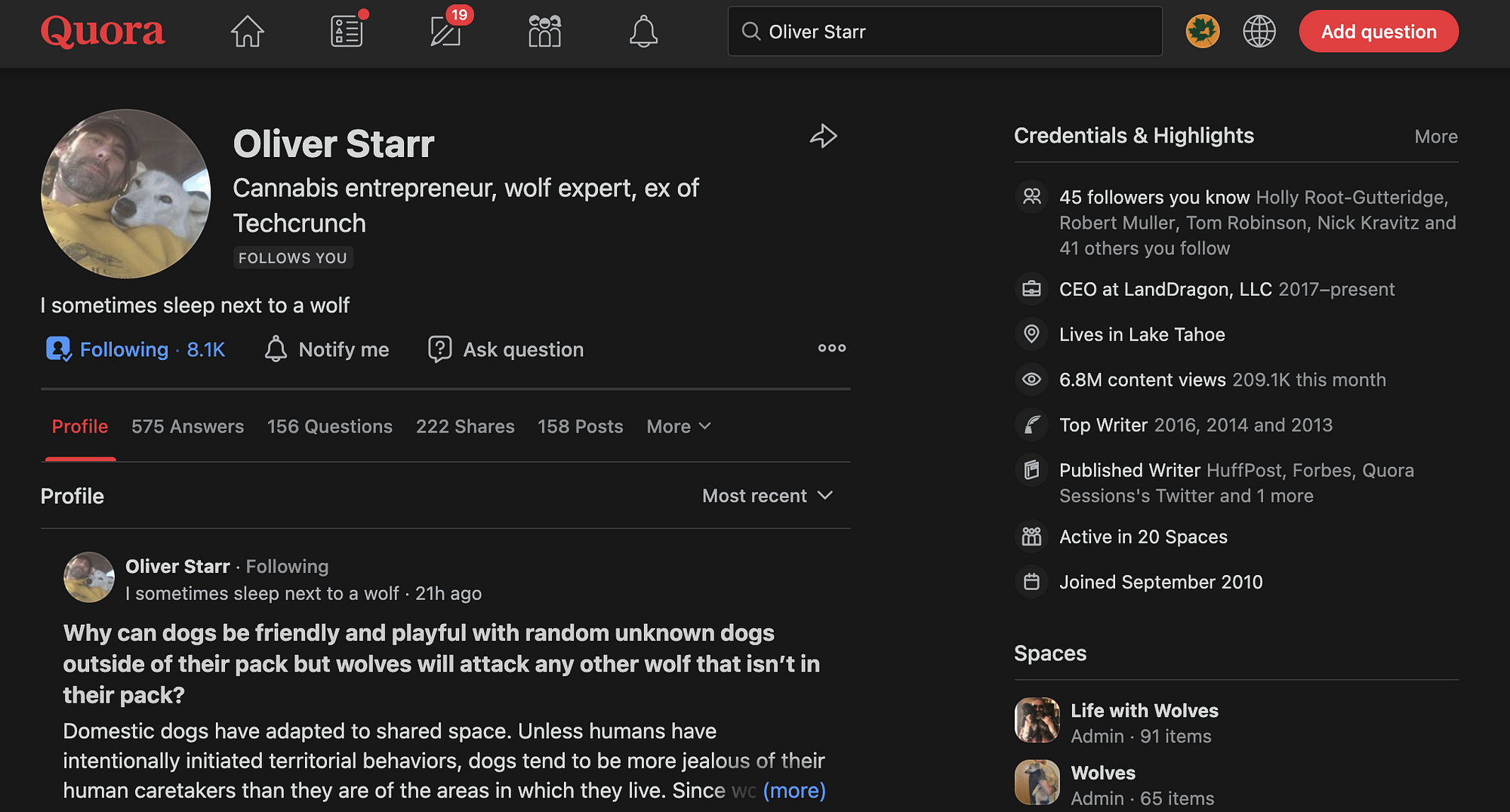Click the briefcase icon beside CEO credential
The height and width of the screenshot is (812, 1510).
(1031, 289)
